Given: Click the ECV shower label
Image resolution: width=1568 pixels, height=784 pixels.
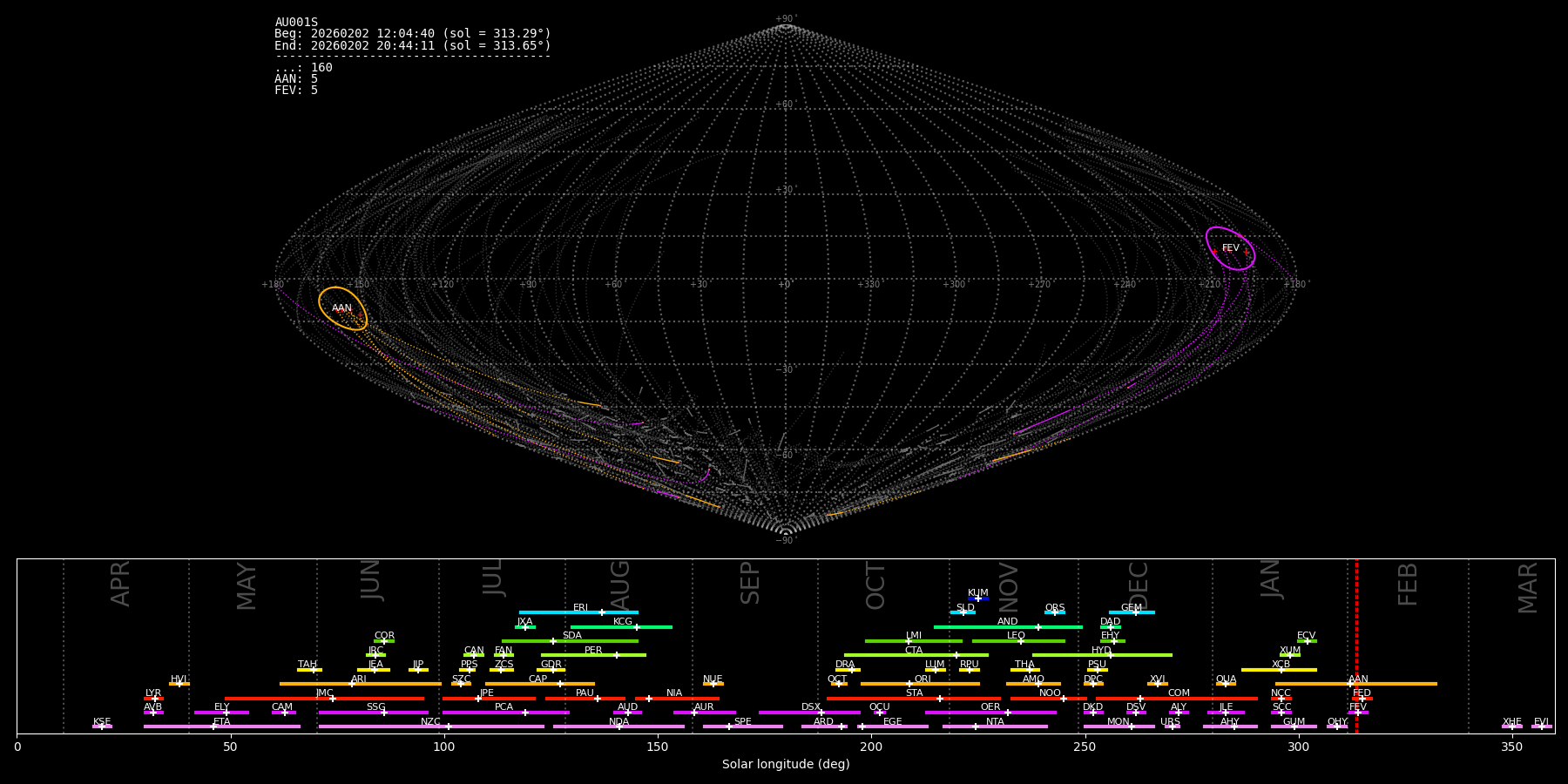Looking at the screenshot, I should point(1307,636).
